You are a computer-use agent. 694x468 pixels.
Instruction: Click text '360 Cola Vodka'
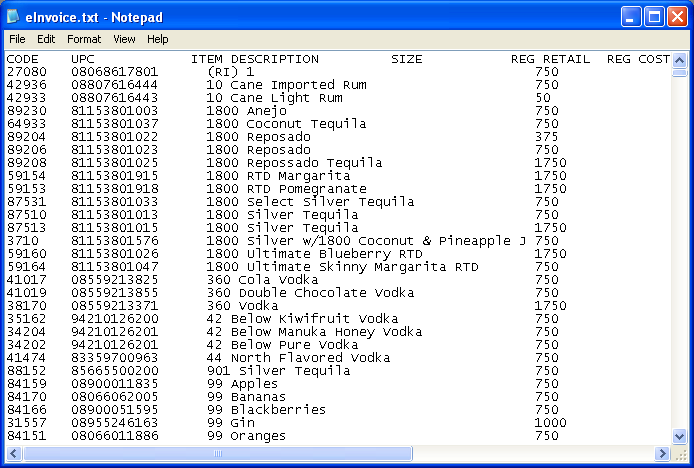pyautogui.click(x=262, y=280)
